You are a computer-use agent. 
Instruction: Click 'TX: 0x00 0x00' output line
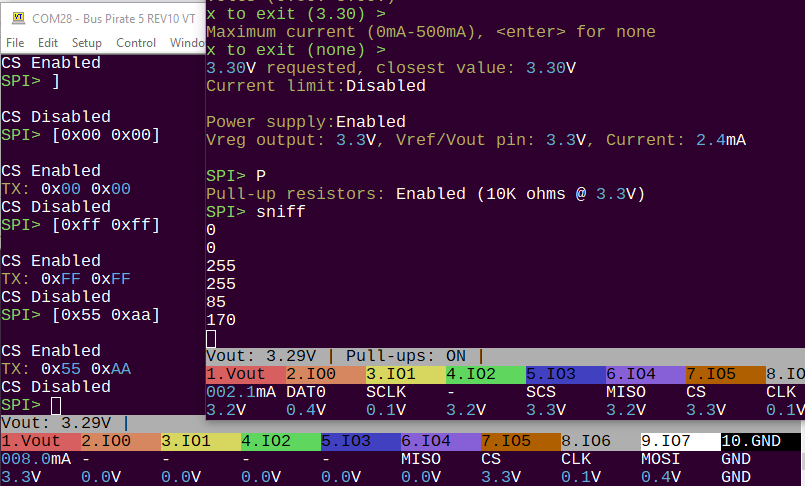[x=66, y=189]
